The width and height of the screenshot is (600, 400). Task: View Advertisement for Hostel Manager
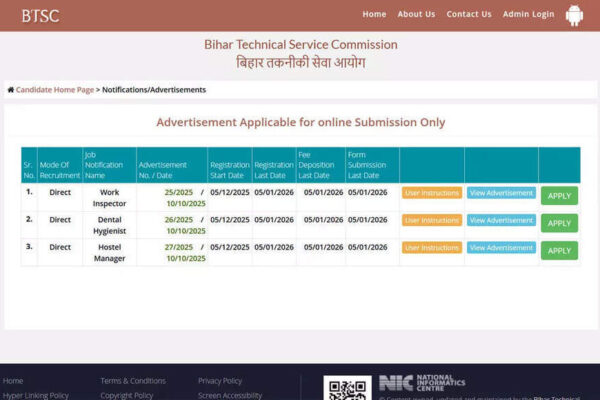click(501, 248)
